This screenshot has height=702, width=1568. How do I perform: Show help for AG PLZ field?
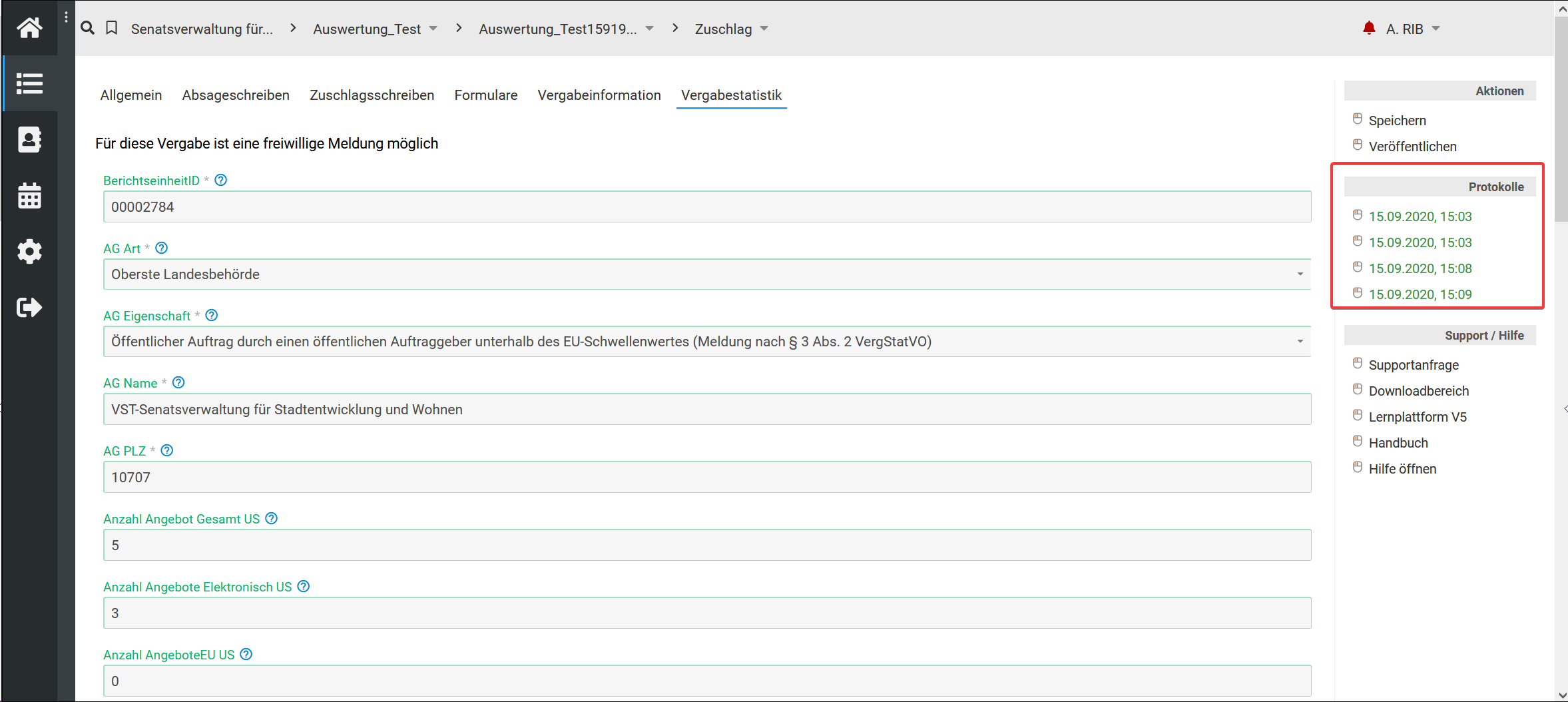click(x=167, y=450)
